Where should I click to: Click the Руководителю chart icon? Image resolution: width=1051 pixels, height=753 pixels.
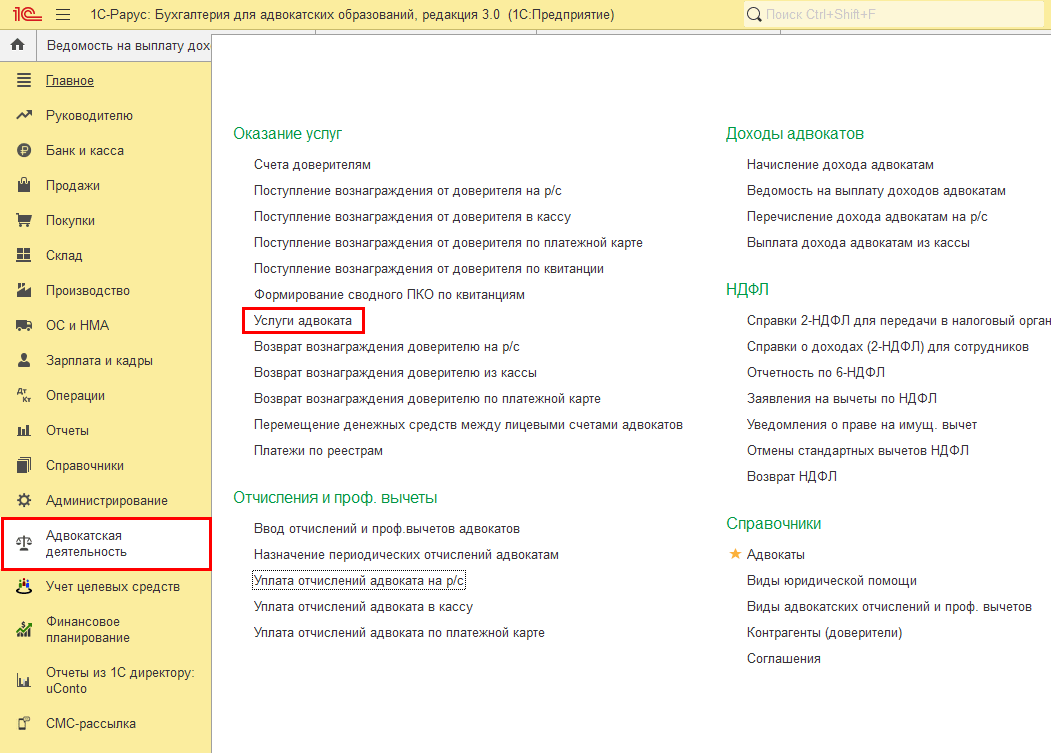tap(25, 116)
